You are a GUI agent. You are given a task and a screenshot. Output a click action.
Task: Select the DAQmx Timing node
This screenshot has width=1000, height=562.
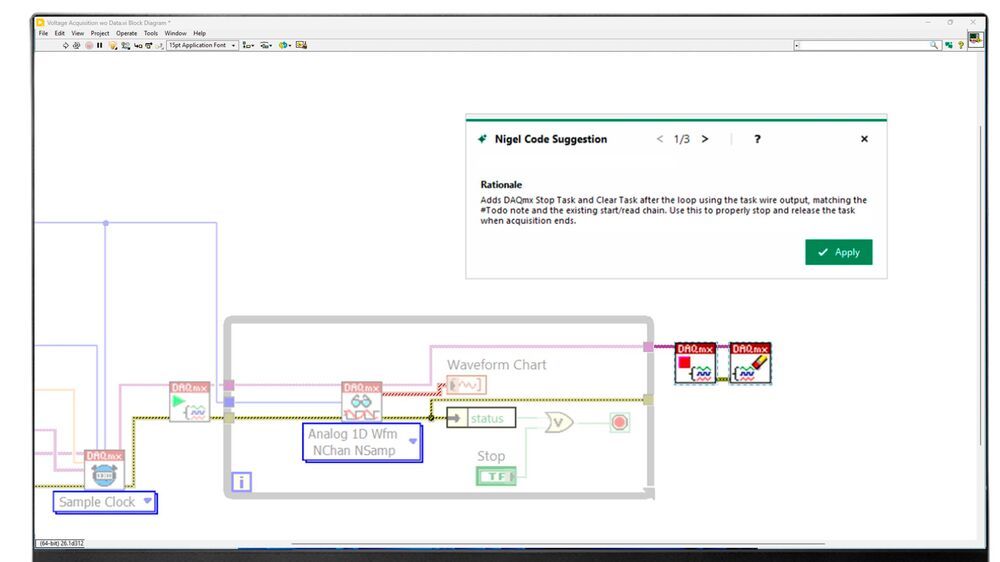tap(104, 470)
